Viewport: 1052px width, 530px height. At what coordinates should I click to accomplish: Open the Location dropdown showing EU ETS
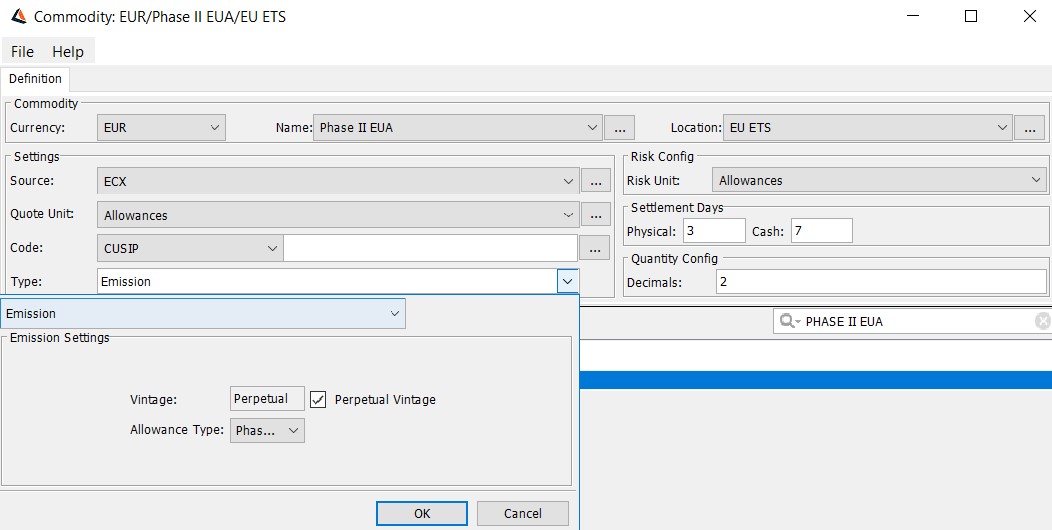pyautogui.click(x=867, y=127)
